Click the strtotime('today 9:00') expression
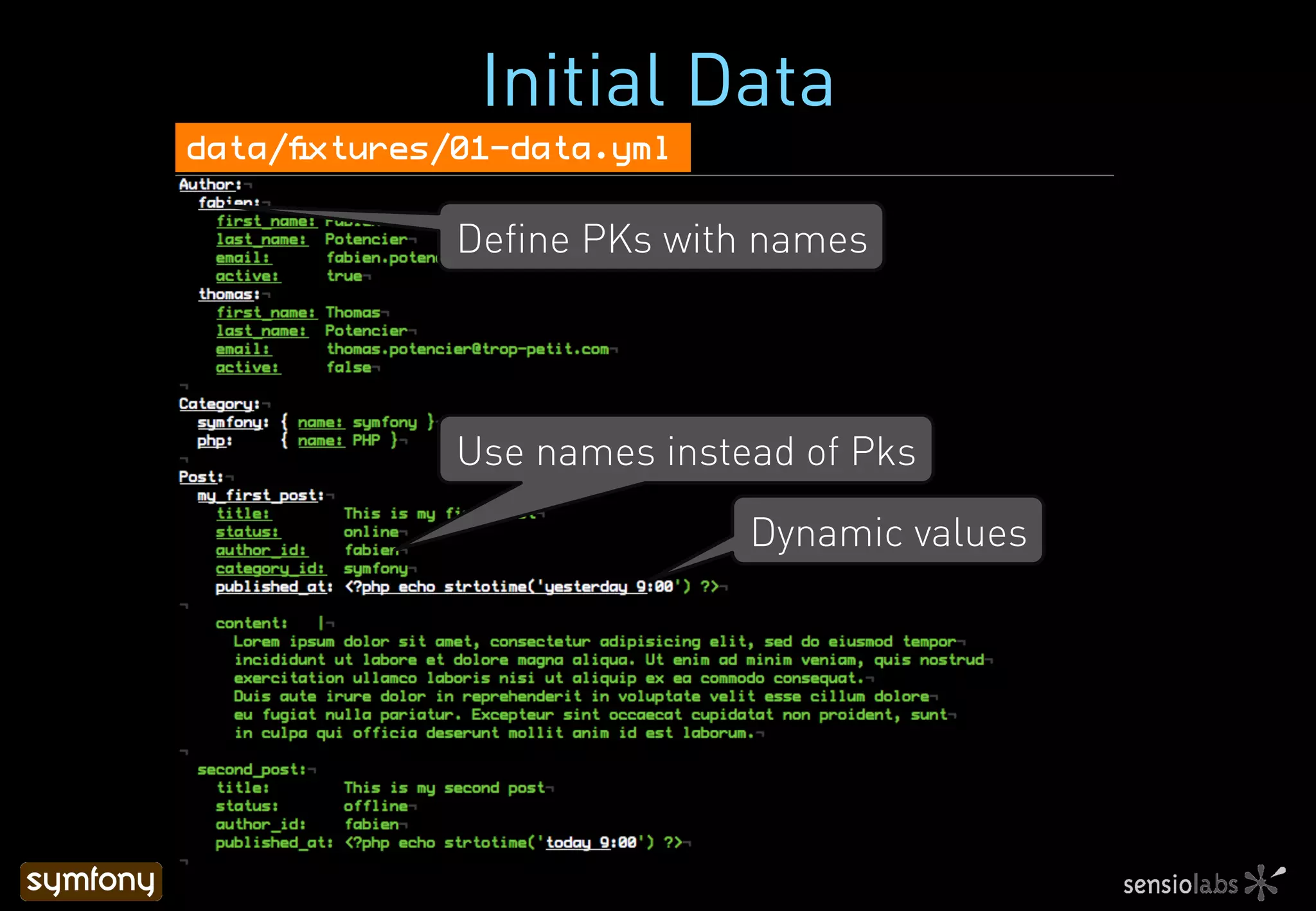1316x911 pixels. 549,842
